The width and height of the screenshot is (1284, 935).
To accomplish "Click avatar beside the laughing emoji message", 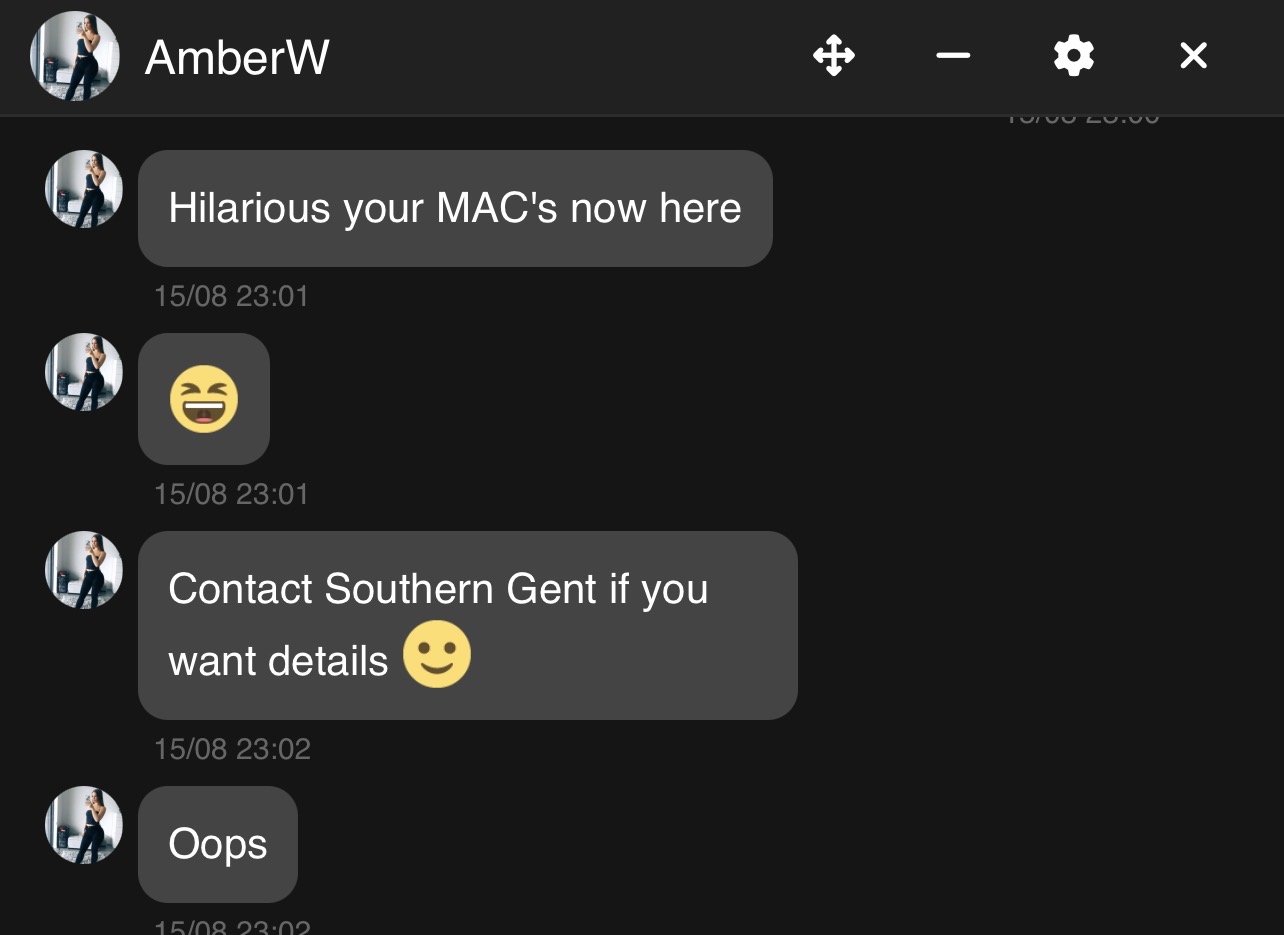I will coord(84,372).
